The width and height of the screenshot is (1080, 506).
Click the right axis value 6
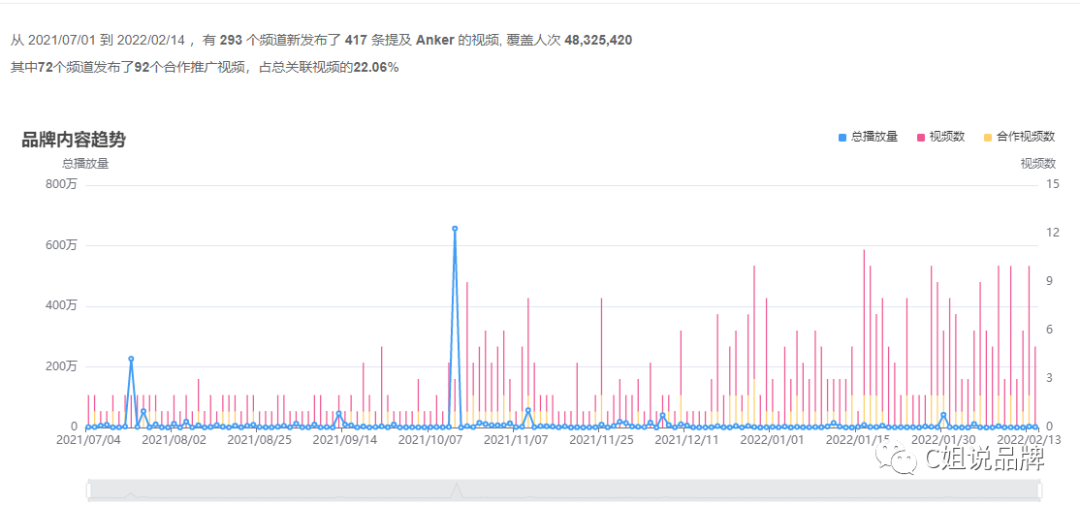1049,330
